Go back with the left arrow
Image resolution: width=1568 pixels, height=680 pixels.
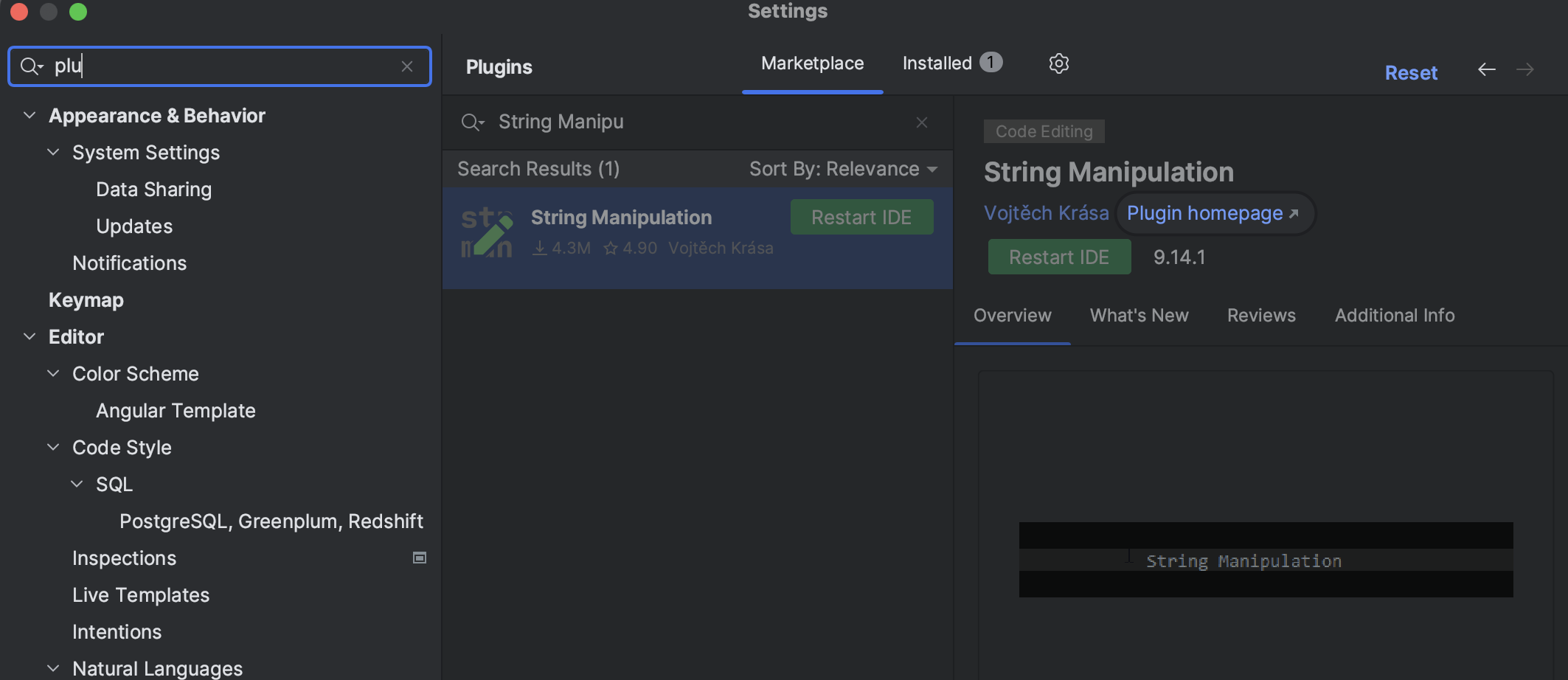[1487, 69]
